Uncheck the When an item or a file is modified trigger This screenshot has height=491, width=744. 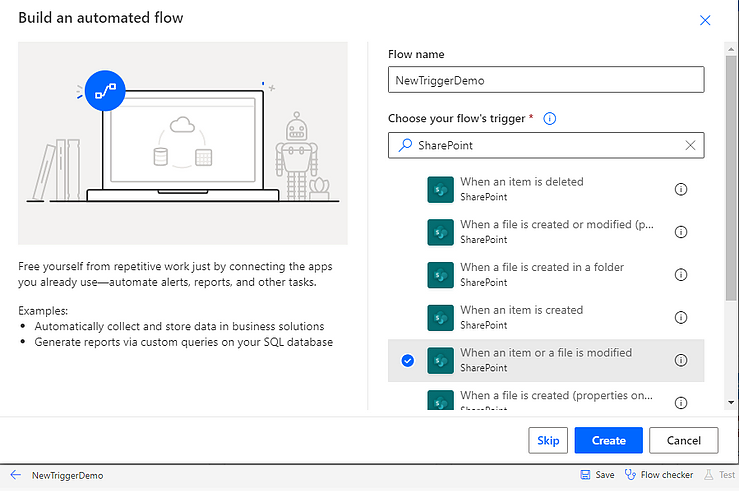click(x=408, y=361)
